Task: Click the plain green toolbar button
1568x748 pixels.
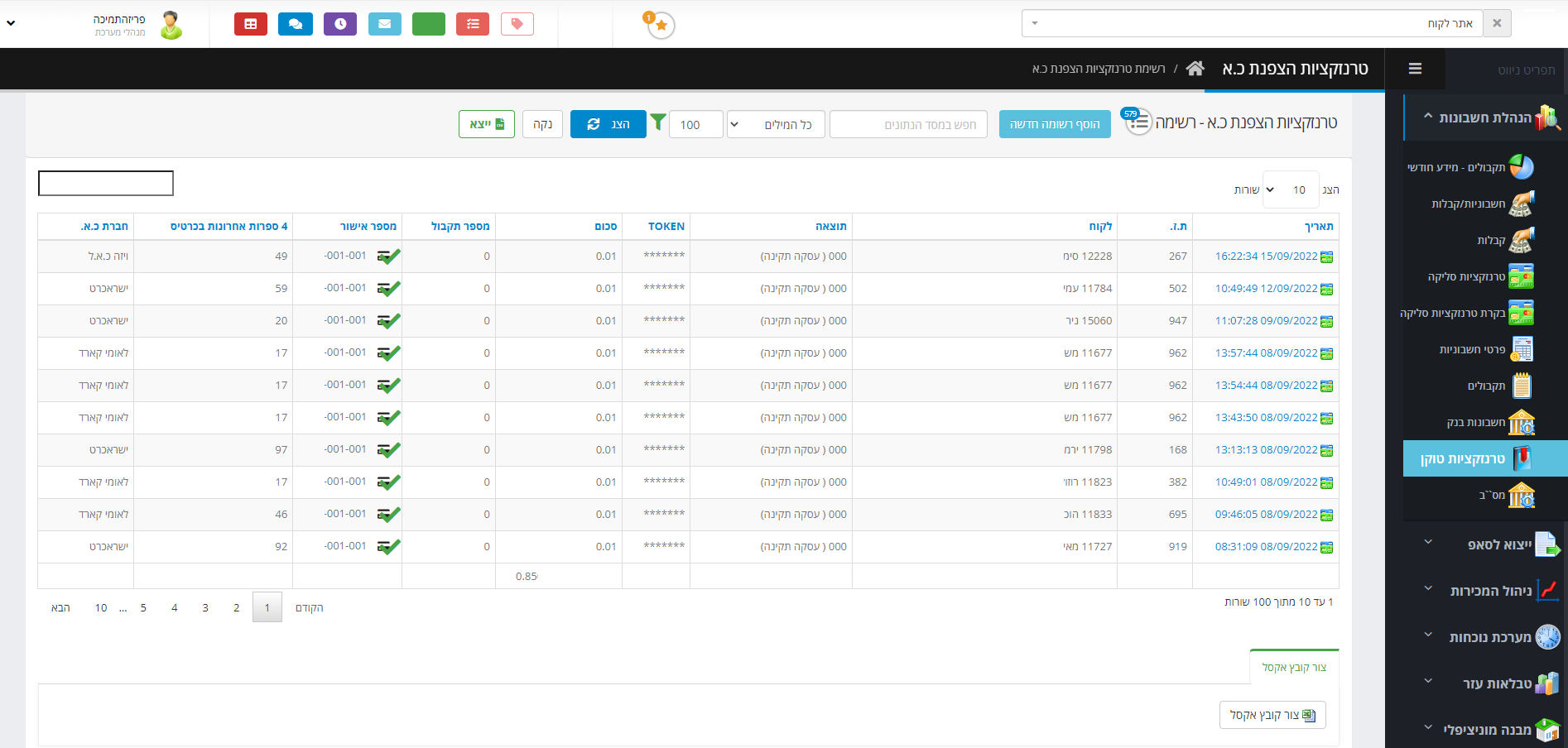Action: click(x=428, y=24)
